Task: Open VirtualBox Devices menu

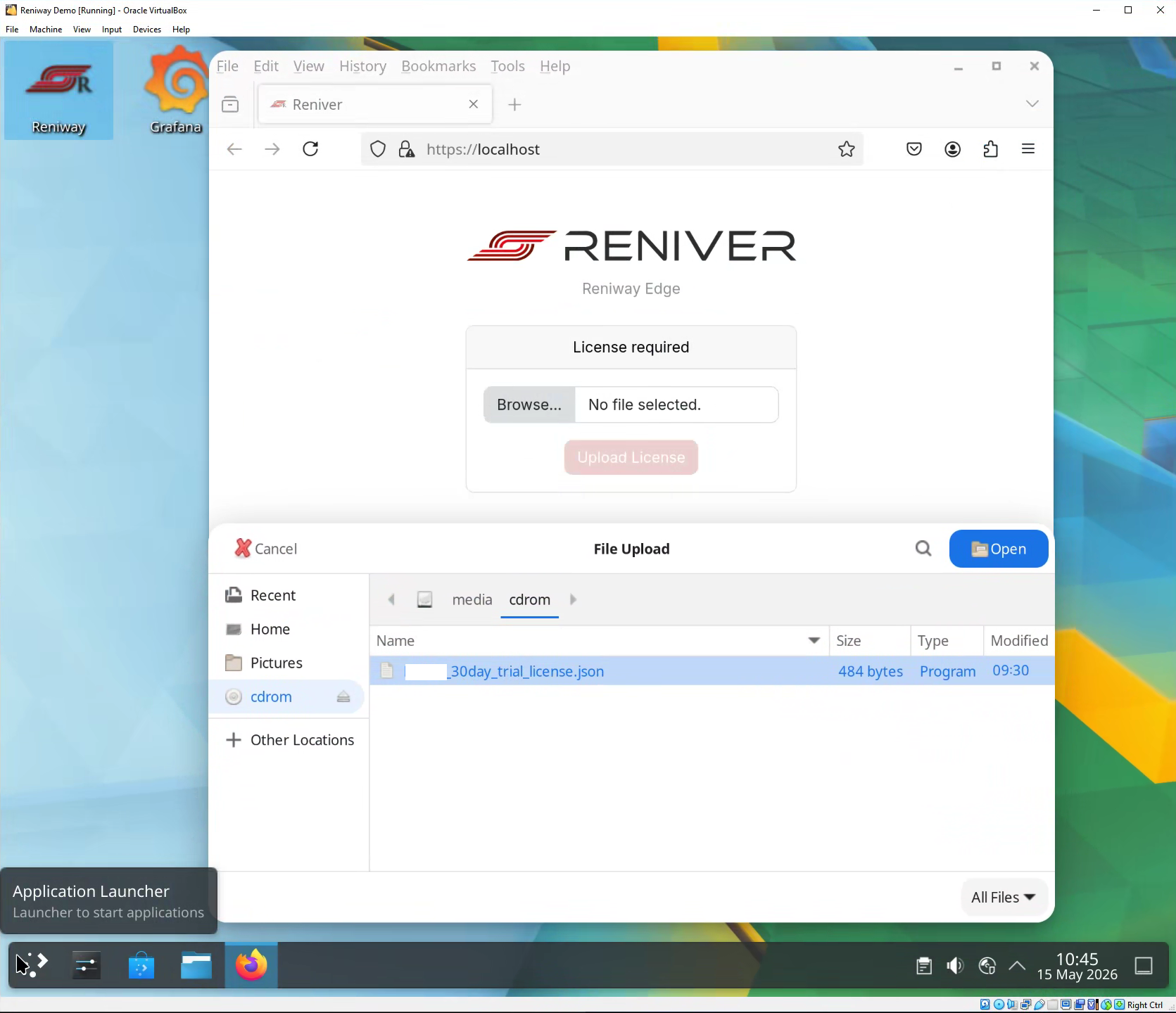Action: click(x=147, y=30)
